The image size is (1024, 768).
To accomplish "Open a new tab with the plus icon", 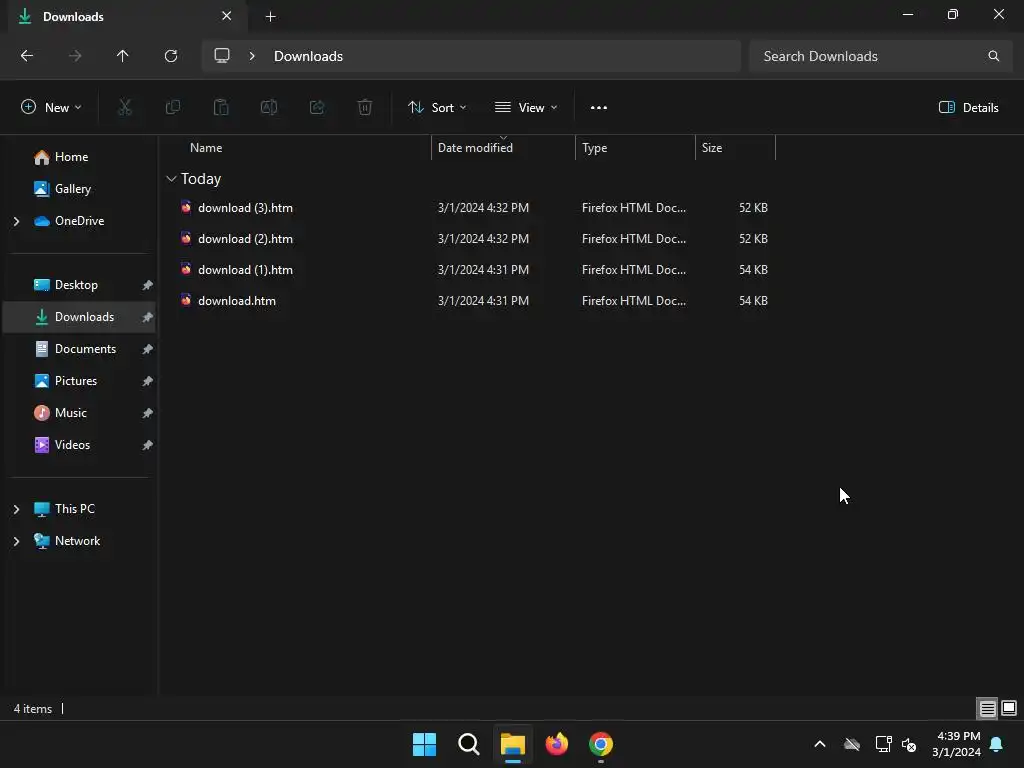I will 270,16.
